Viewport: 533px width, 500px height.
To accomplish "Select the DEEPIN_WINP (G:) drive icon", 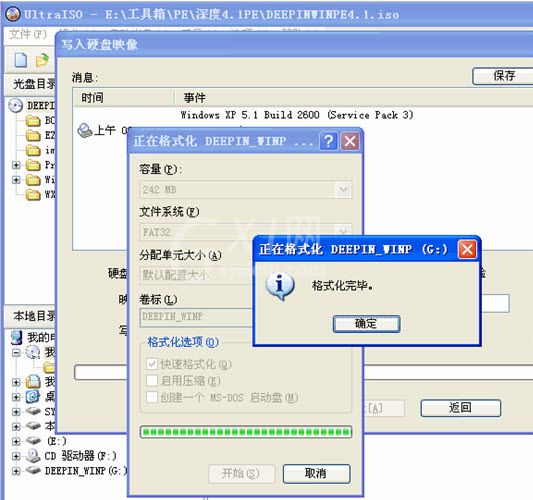I will 33,470.
